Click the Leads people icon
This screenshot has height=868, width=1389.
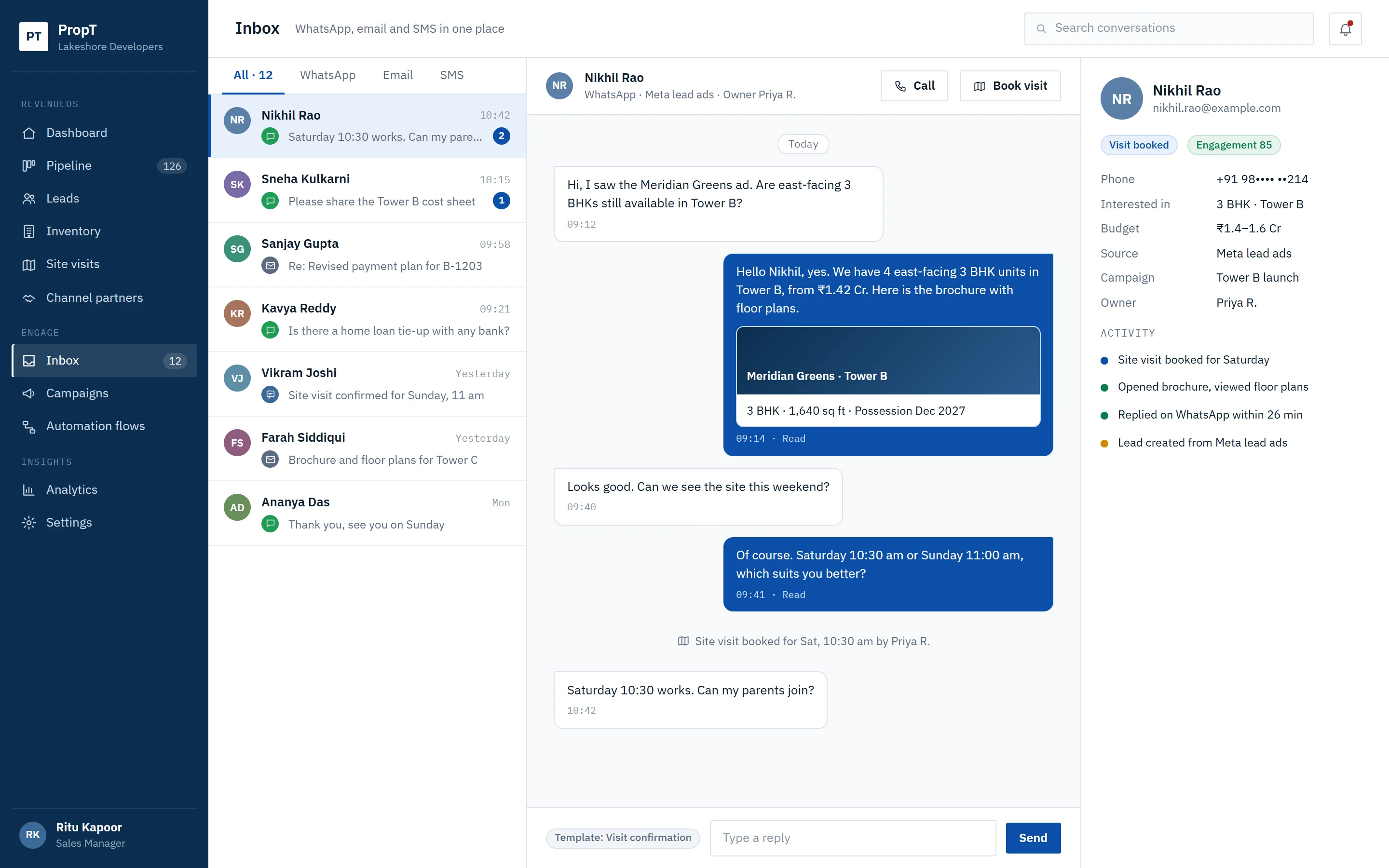pos(29,199)
